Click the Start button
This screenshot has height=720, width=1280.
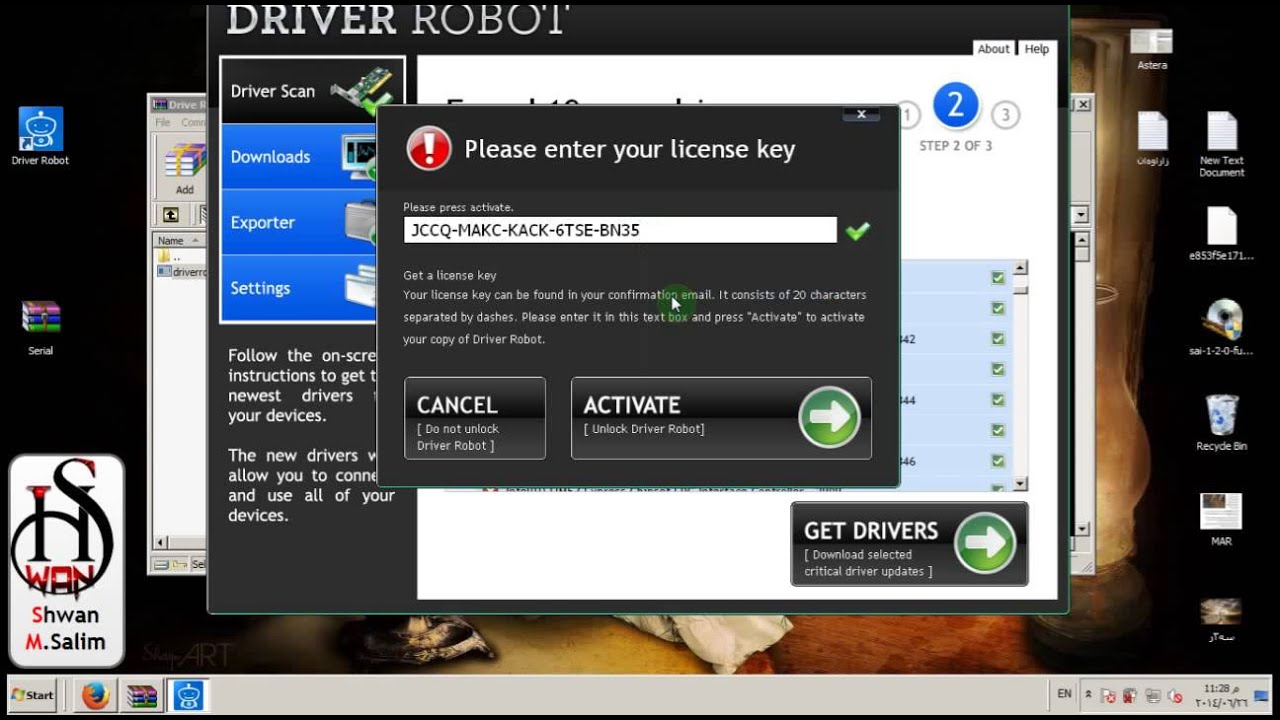[x=31, y=694]
